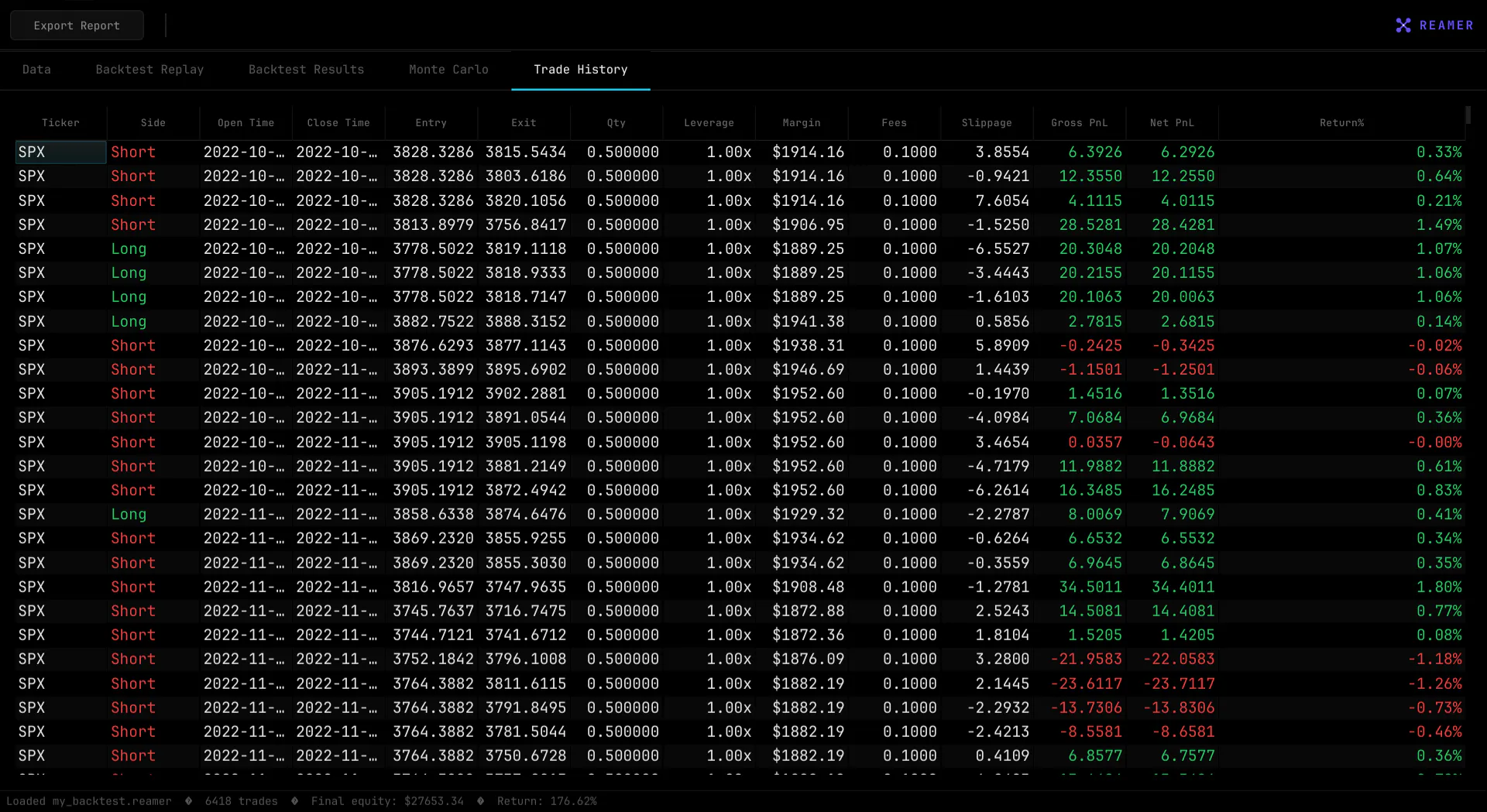The width and height of the screenshot is (1487, 812).
Task: Sort by the Ticker column header
Action: click(60, 122)
